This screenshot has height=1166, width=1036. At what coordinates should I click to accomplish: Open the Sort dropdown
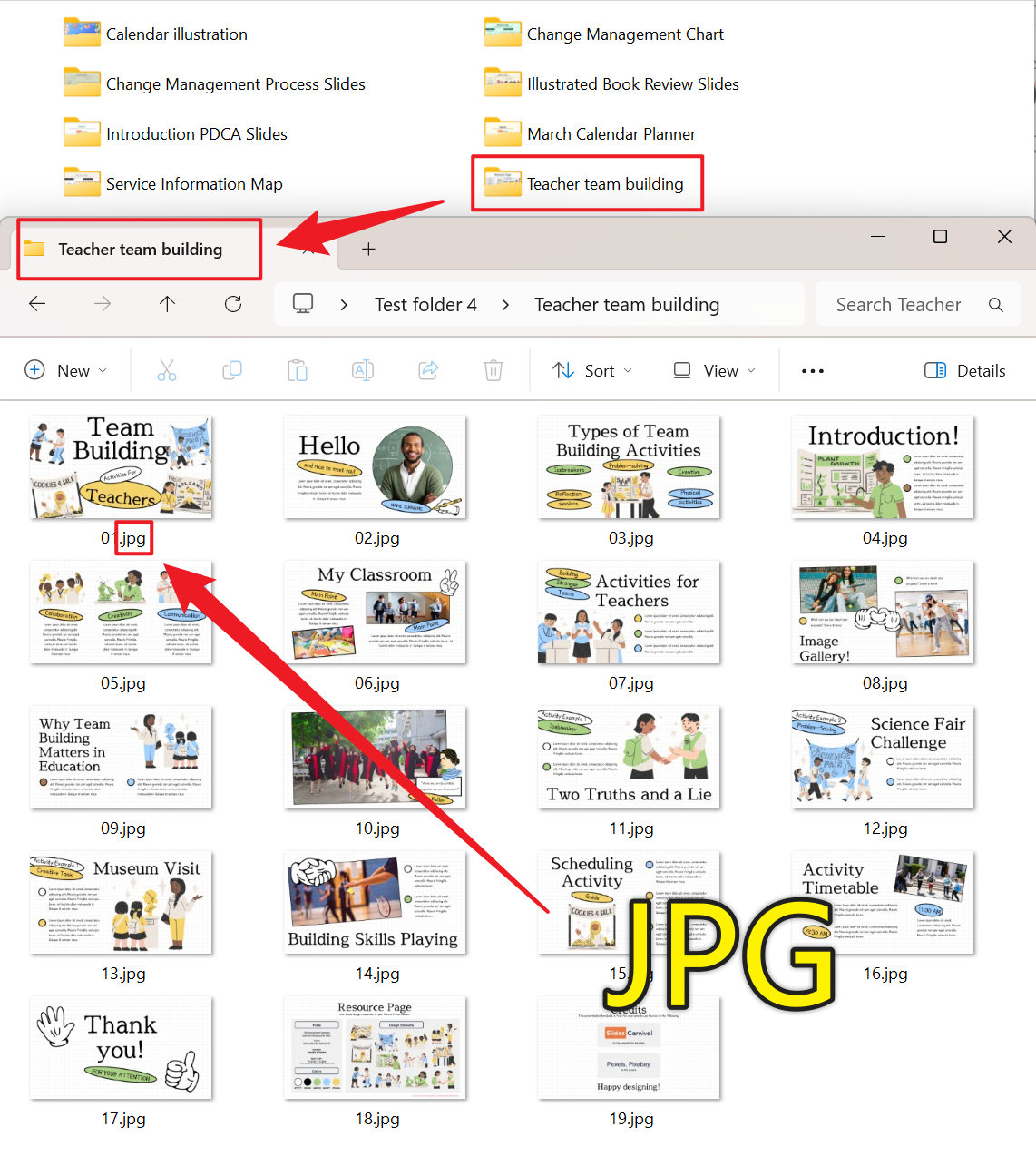[x=592, y=370]
